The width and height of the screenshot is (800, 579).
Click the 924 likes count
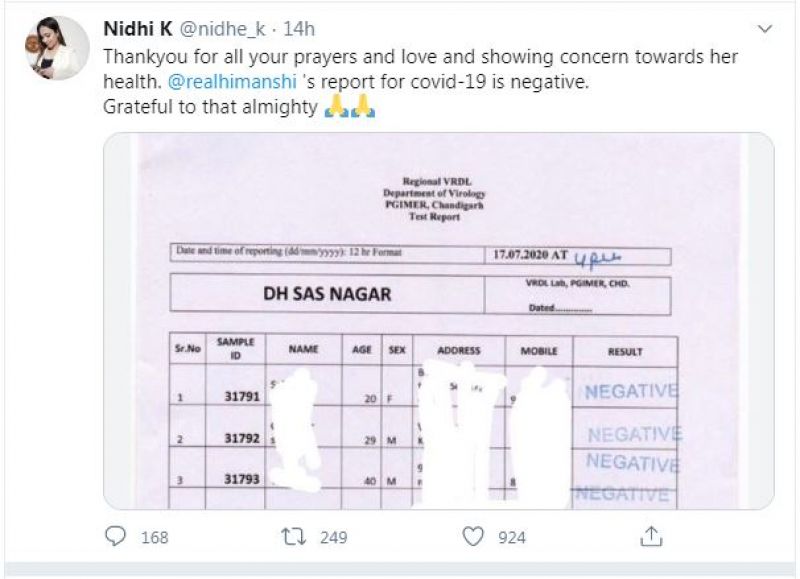pos(511,537)
